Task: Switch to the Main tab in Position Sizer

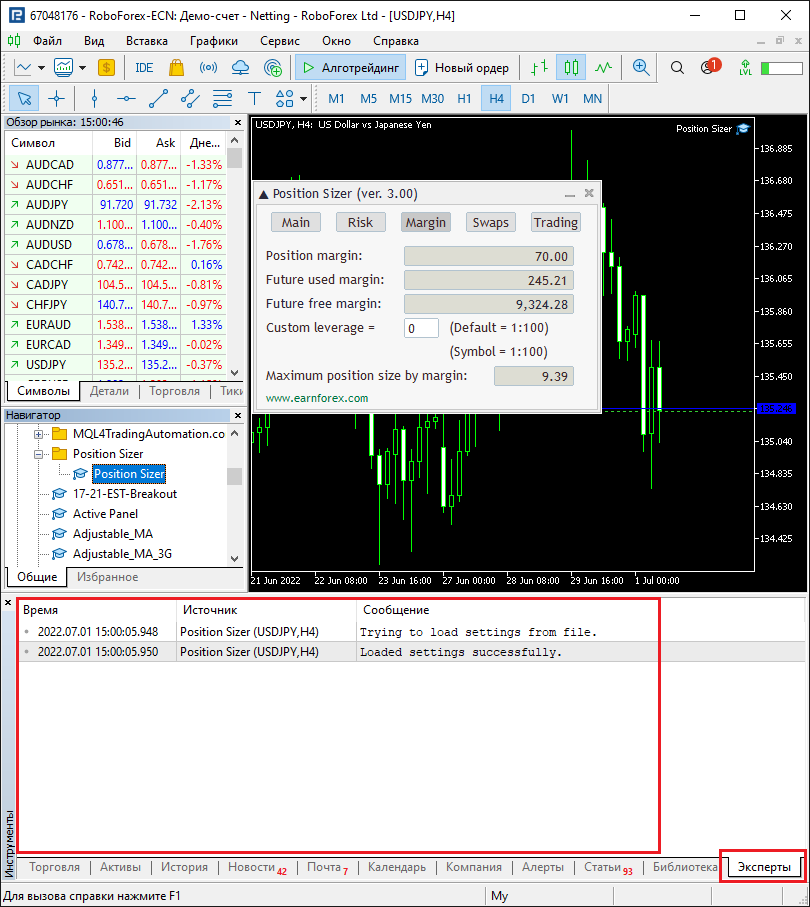Action: pos(296,222)
